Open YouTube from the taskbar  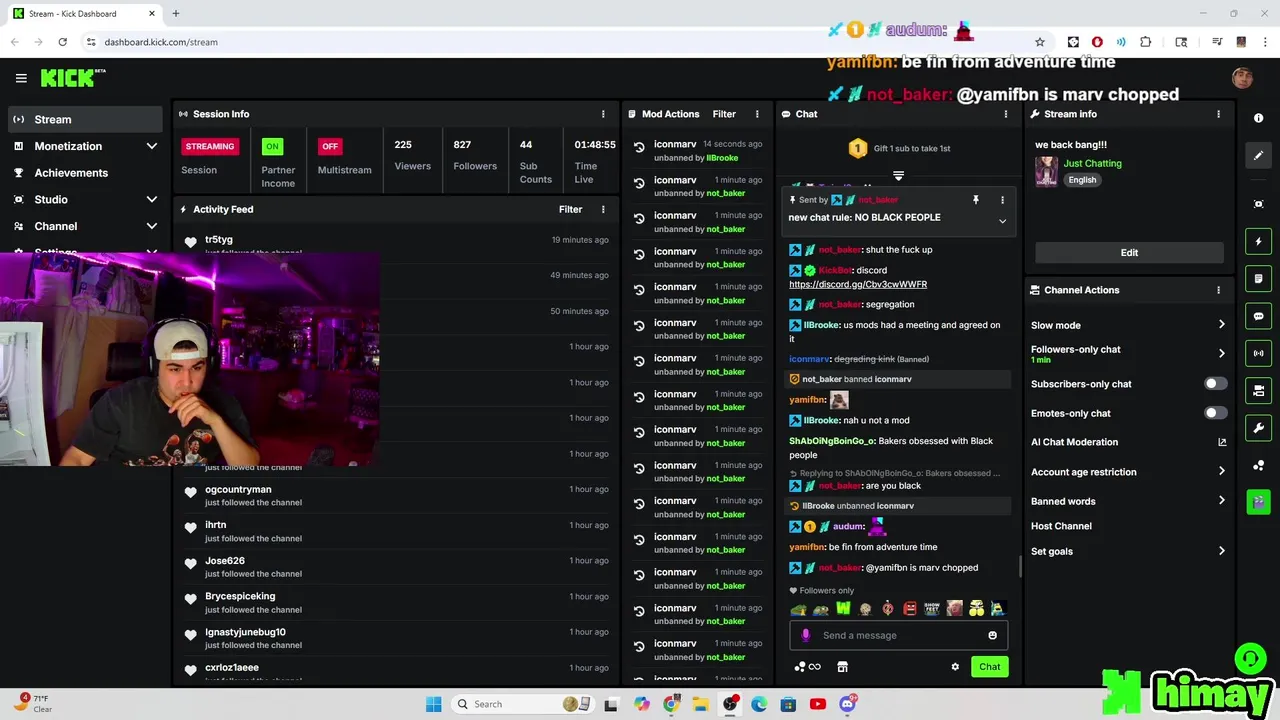817,704
